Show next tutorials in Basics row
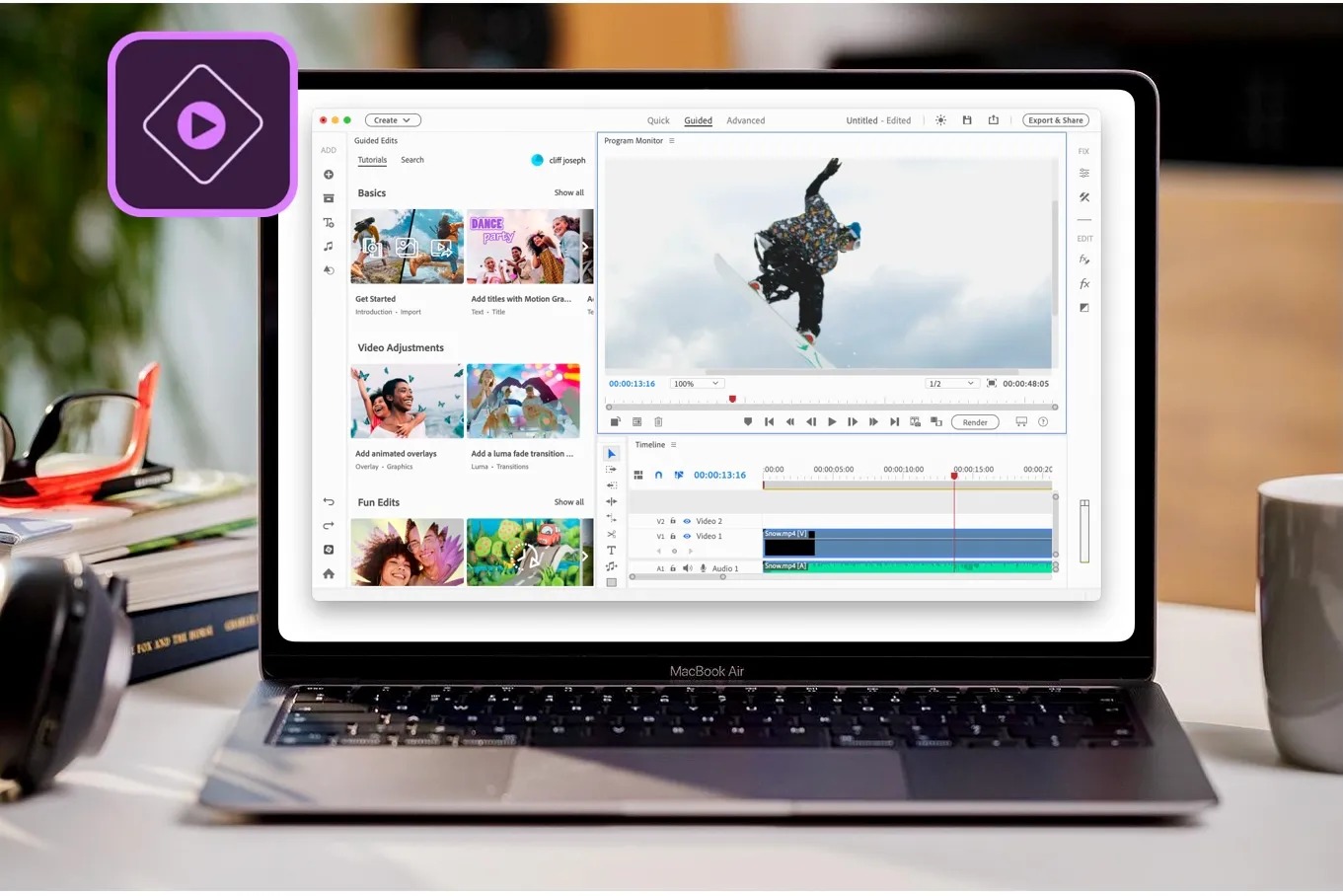The width and height of the screenshot is (1343, 896). point(585,247)
